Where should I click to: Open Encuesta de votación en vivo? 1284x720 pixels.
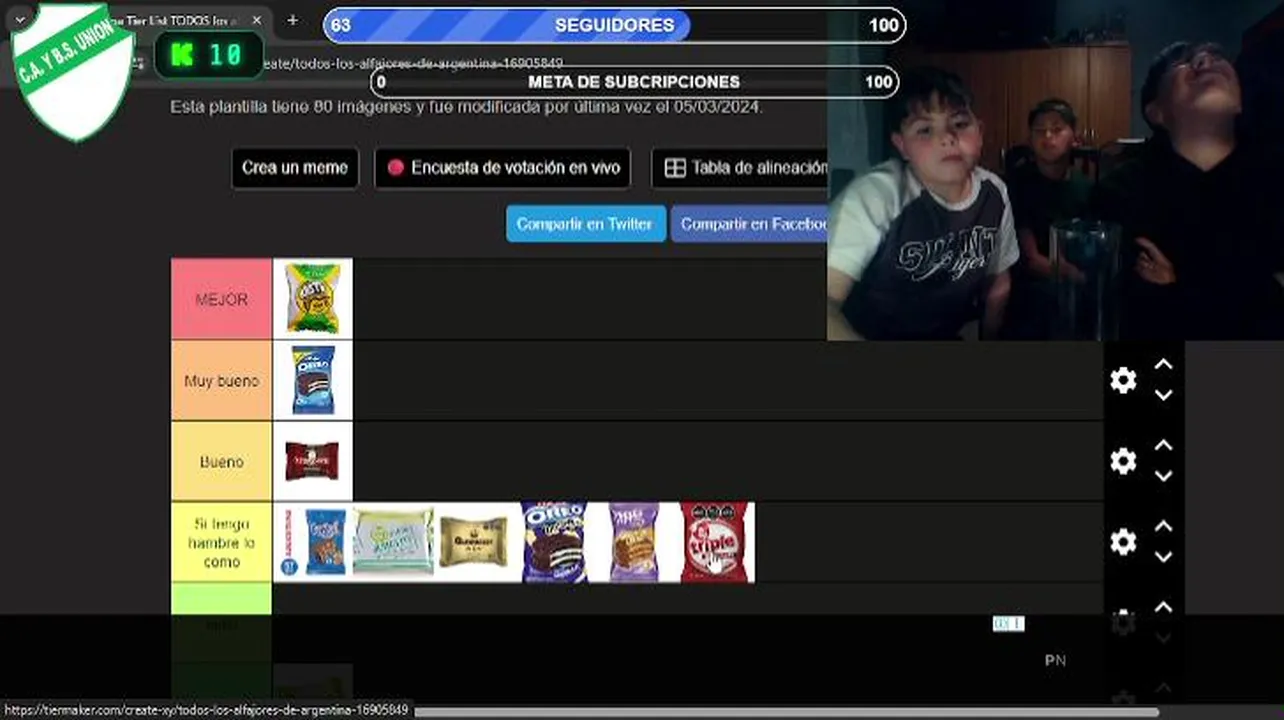point(503,168)
